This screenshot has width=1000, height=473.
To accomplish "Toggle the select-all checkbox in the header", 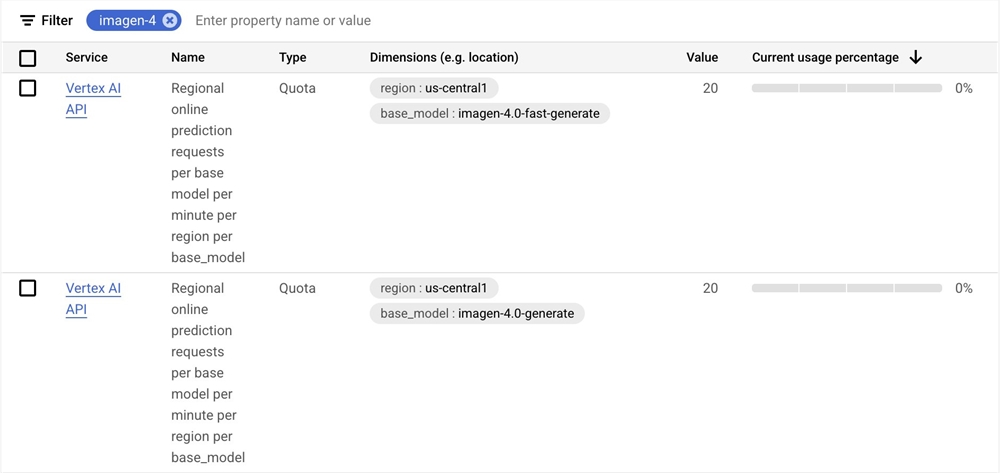I will [x=28, y=58].
